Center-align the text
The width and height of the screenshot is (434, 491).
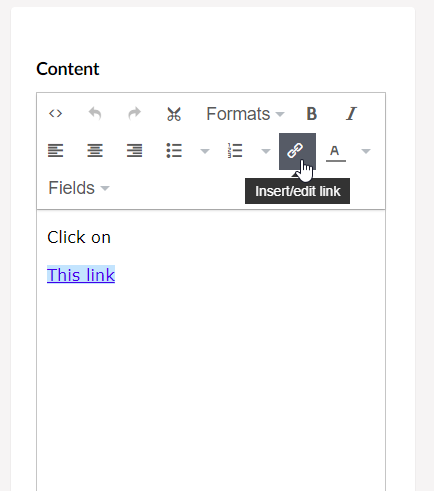pyautogui.click(x=95, y=151)
